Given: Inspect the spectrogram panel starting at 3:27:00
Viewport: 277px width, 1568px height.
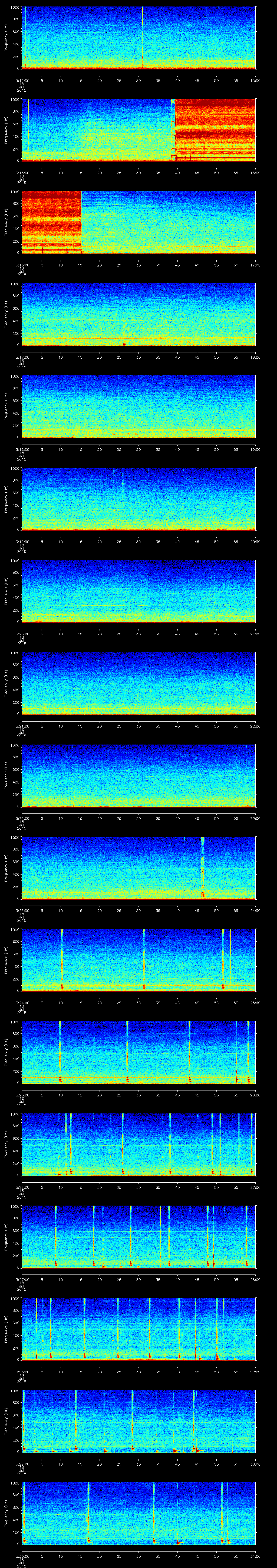Looking at the screenshot, I should [138, 1237].
